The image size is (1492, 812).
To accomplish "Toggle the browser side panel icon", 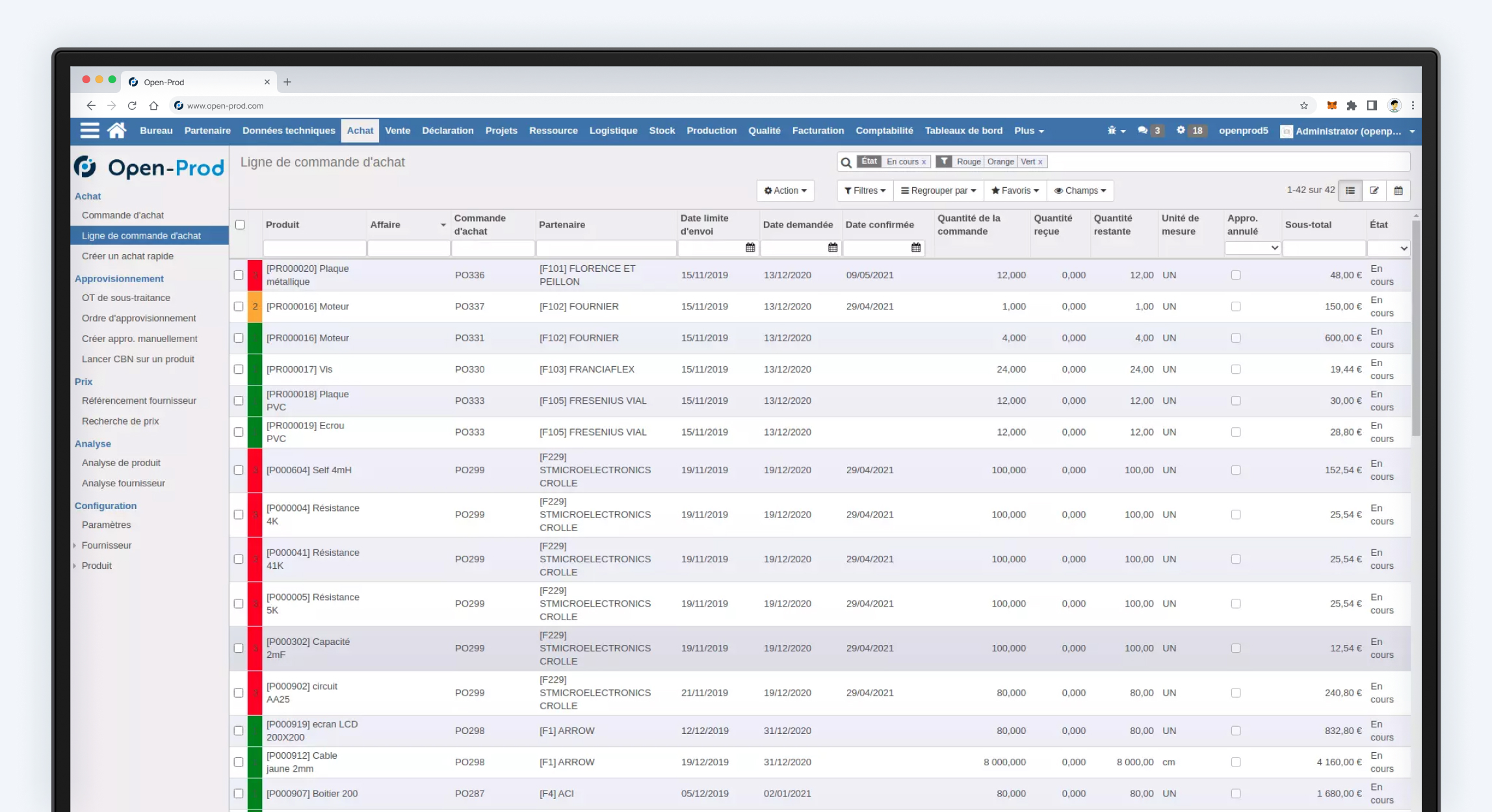I will (1372, 105).
